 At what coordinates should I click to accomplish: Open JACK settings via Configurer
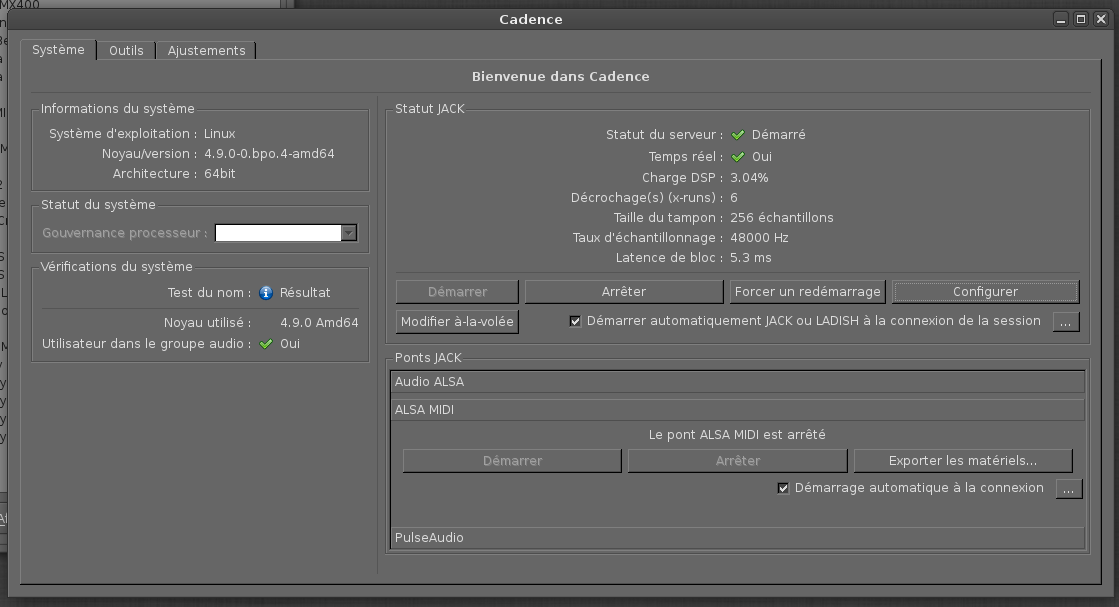tap(986, 292)
